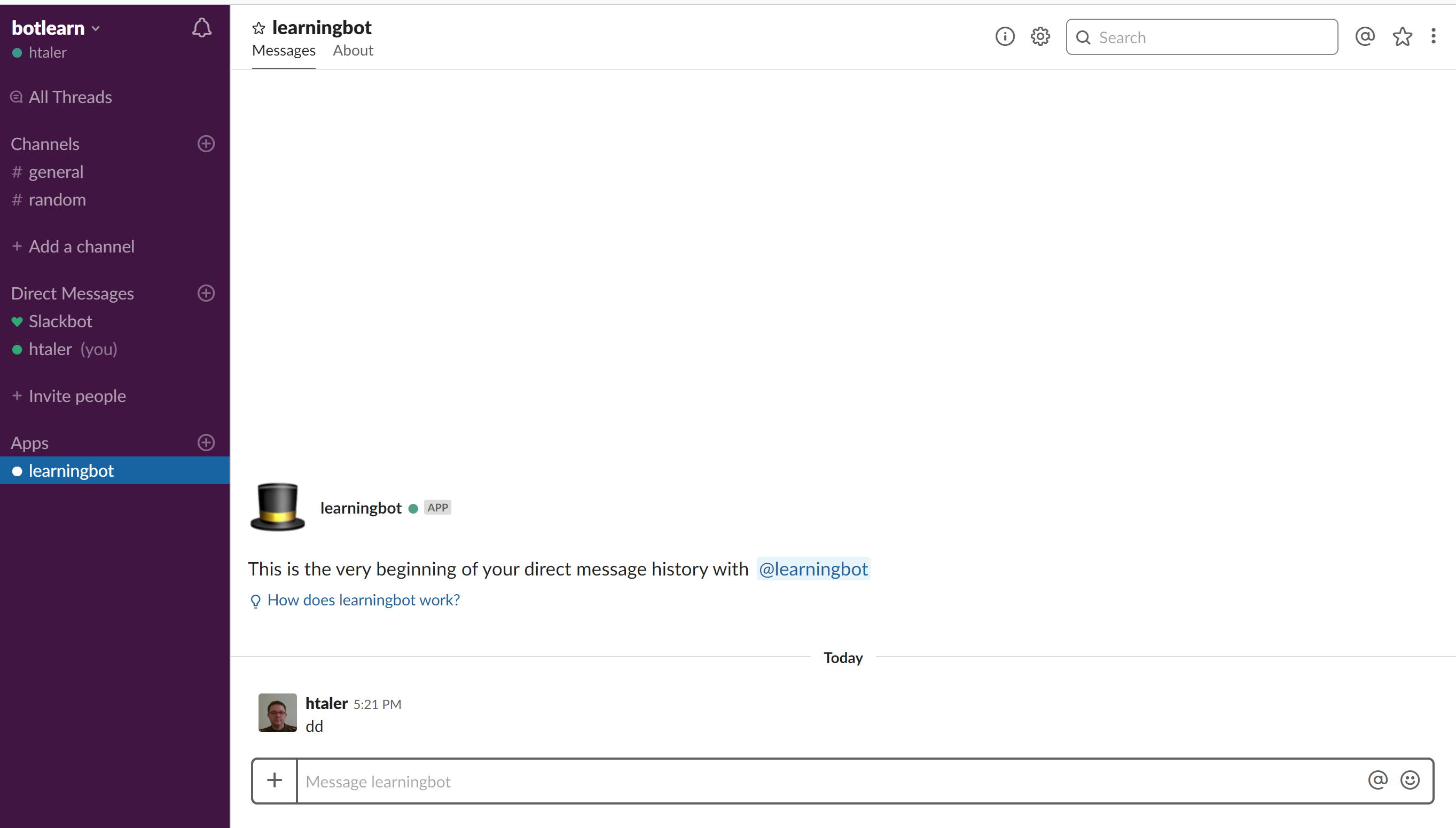1456x828 pixels.
Task: Click the plus icon next to Channels
Action: pyautogui.click(x=206, y=144)
